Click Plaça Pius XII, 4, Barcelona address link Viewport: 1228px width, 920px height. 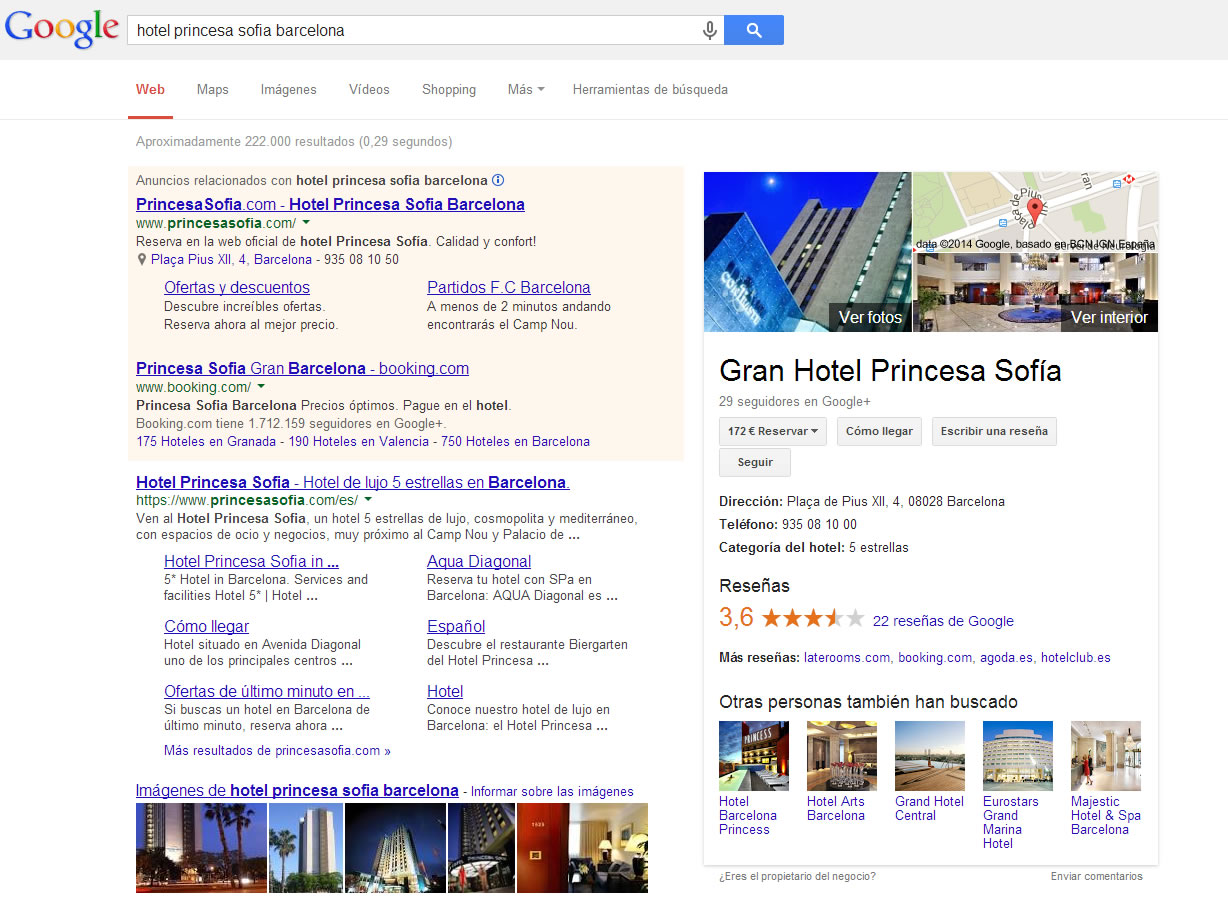[231, 260]
